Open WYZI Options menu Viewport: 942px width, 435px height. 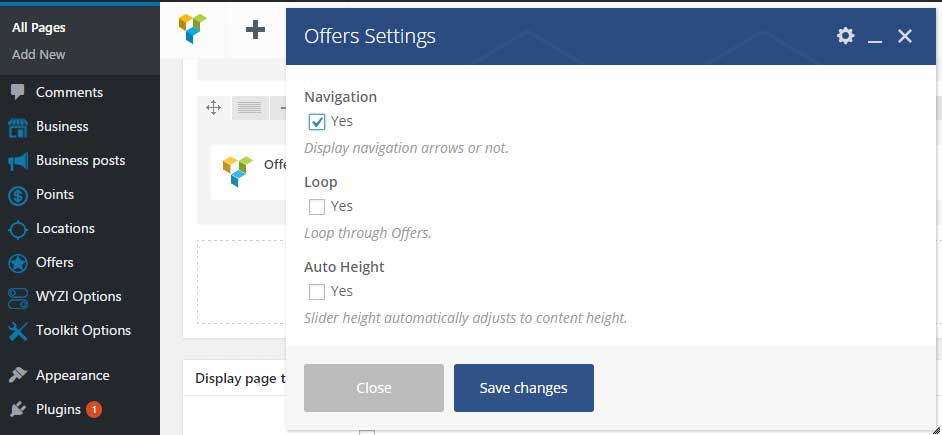click(x=80, y=297)
